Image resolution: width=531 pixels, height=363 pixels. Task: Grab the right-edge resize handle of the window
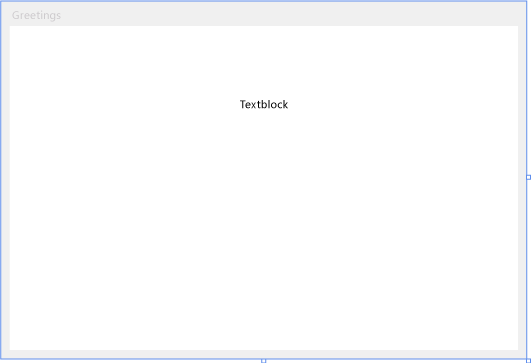(x=529, y=177)
